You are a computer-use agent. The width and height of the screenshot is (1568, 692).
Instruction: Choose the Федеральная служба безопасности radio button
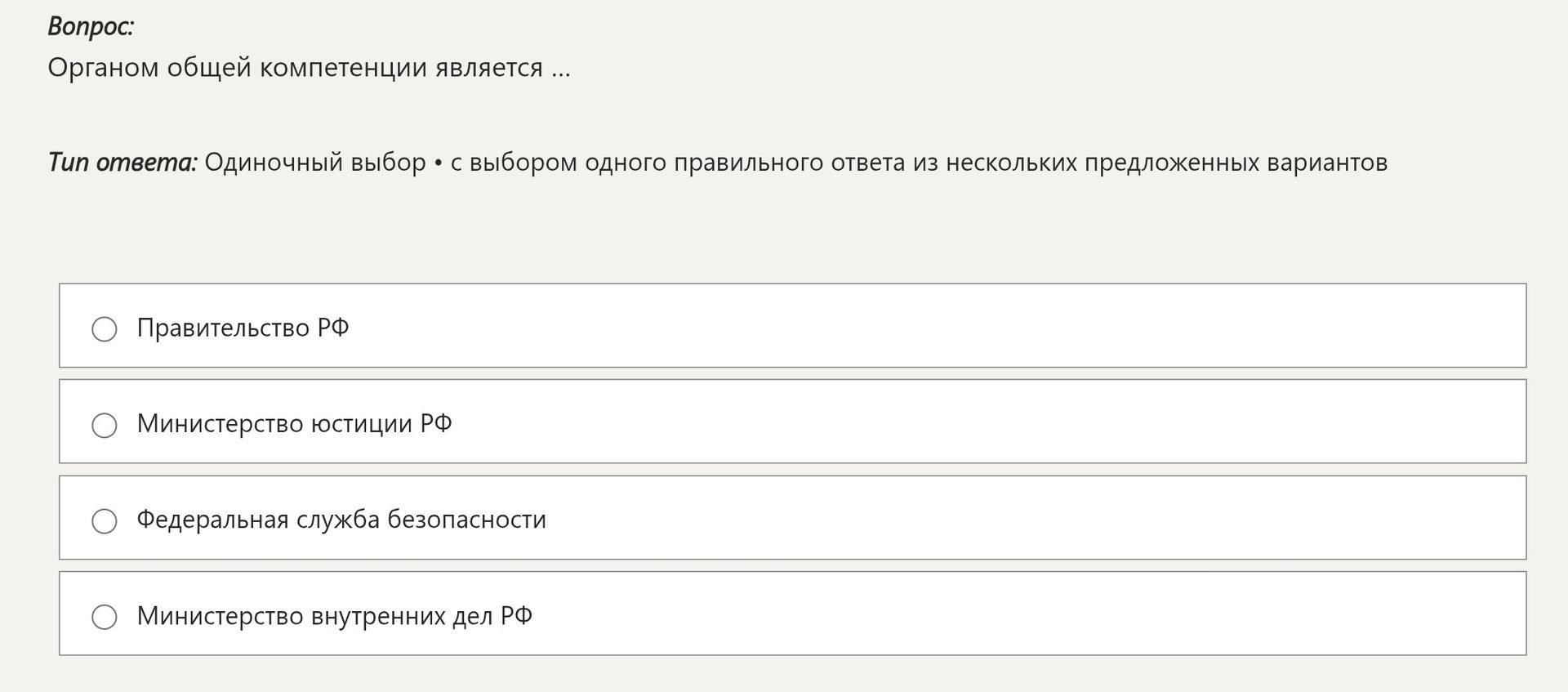(104, 520)
